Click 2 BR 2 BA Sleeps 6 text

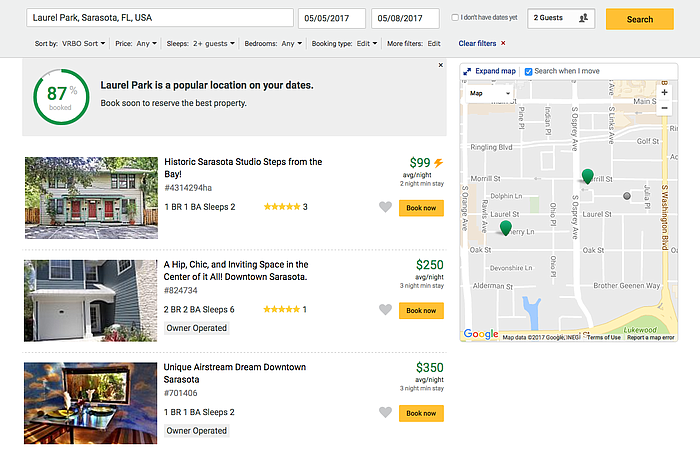[199, 309]
